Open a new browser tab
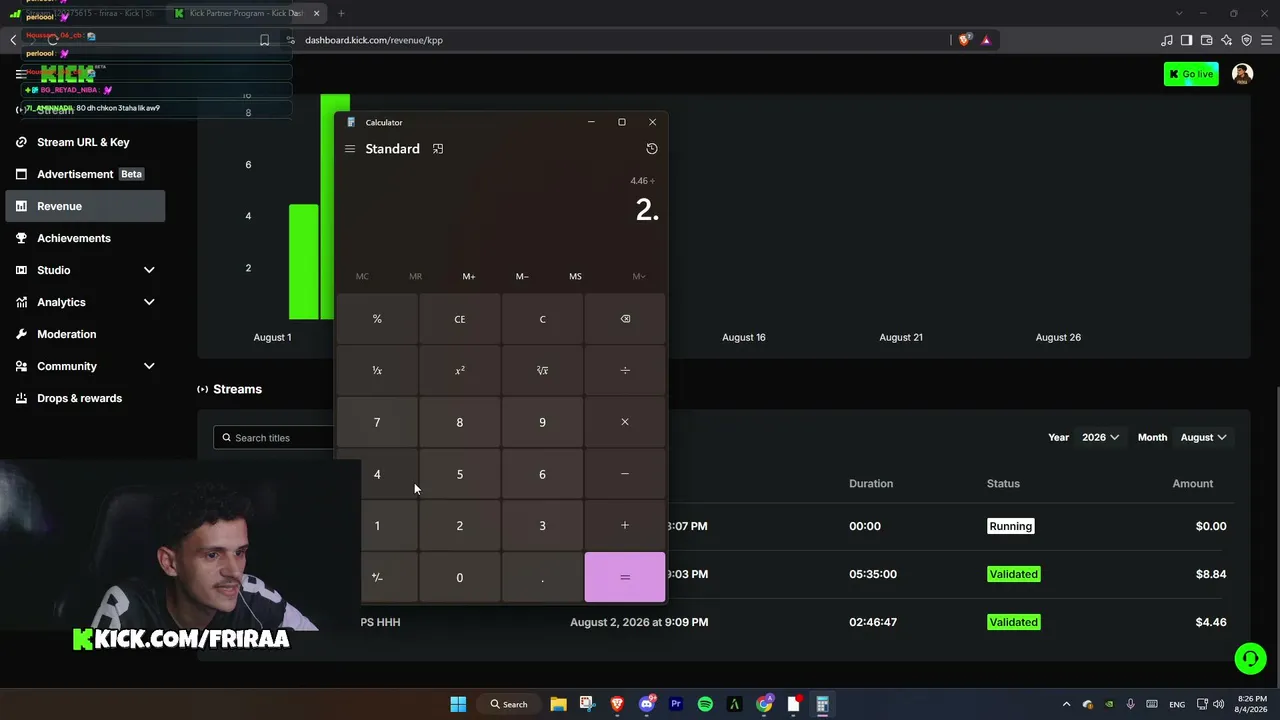Viewport: 1280px width, 720px height. [x=341, y=13]
